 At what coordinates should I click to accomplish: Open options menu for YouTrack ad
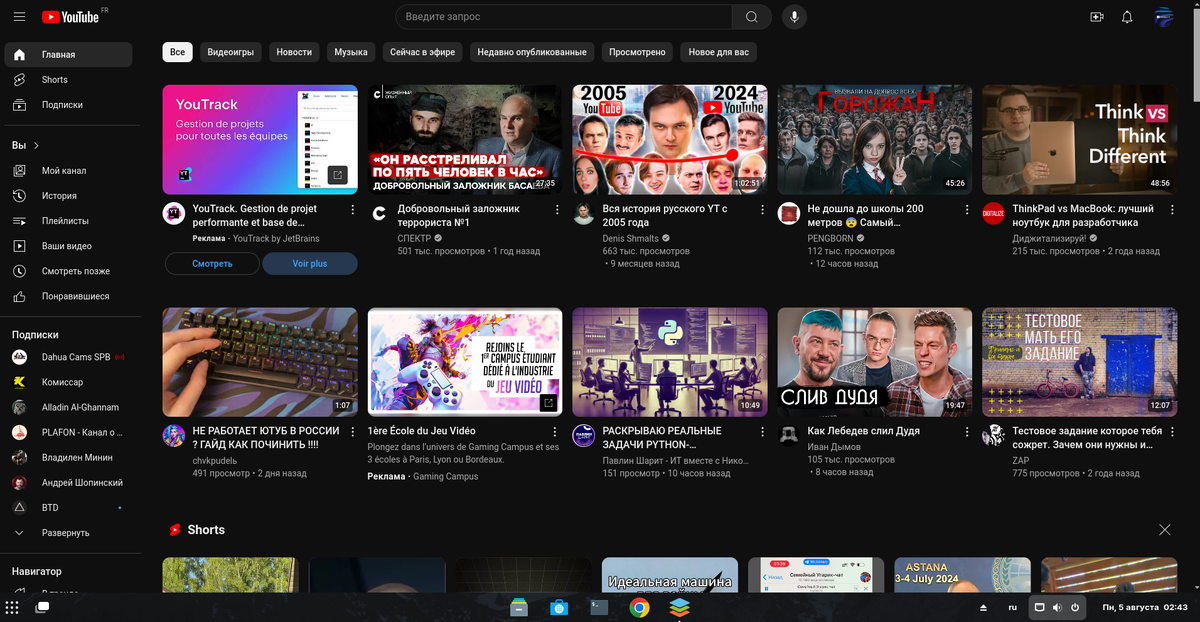click(352, 210)
